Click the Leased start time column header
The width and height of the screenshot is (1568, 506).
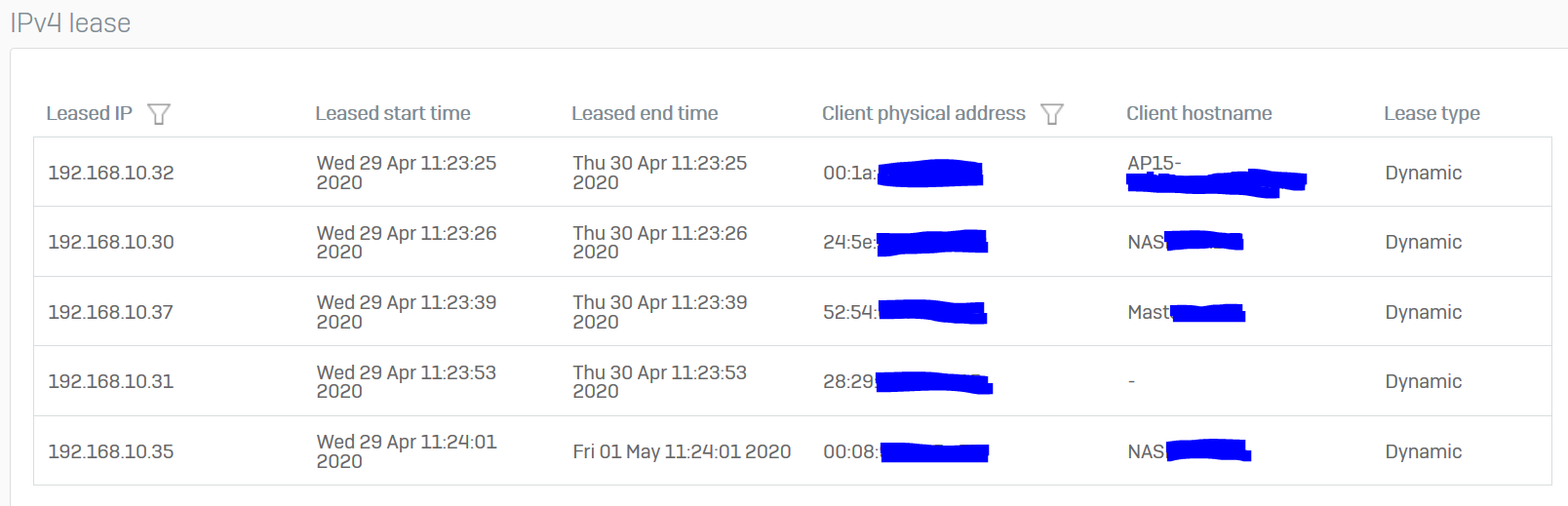[x=393, y=113]
